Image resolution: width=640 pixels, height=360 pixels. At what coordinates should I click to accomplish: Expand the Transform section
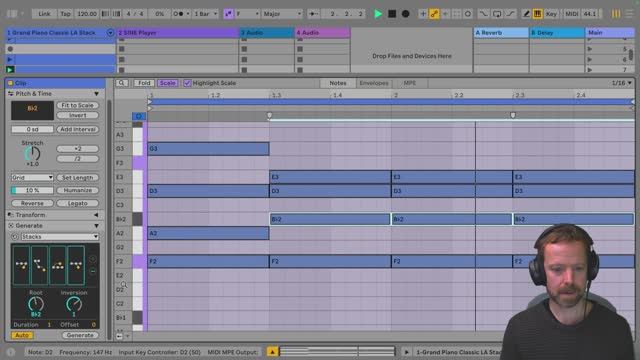96,215
